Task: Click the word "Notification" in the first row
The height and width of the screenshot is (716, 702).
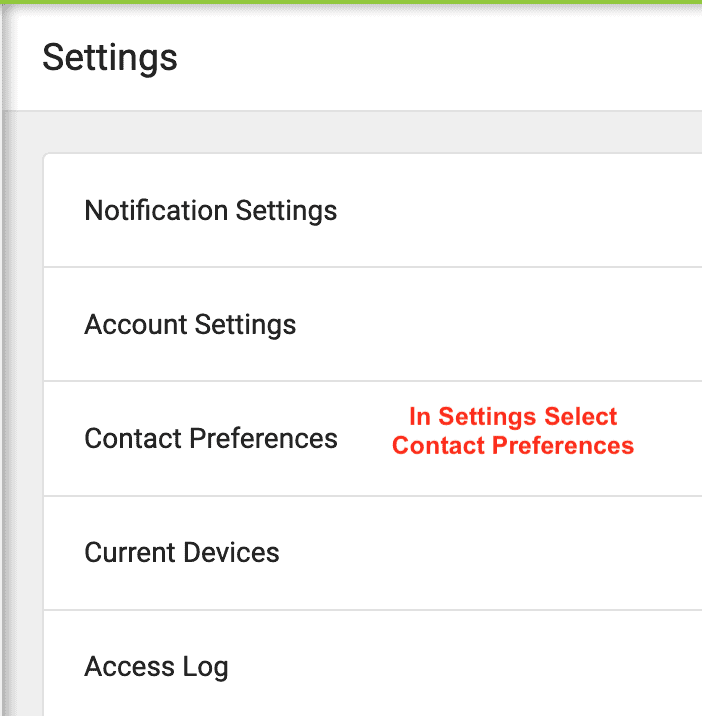Action: click(x=156, y=211)
